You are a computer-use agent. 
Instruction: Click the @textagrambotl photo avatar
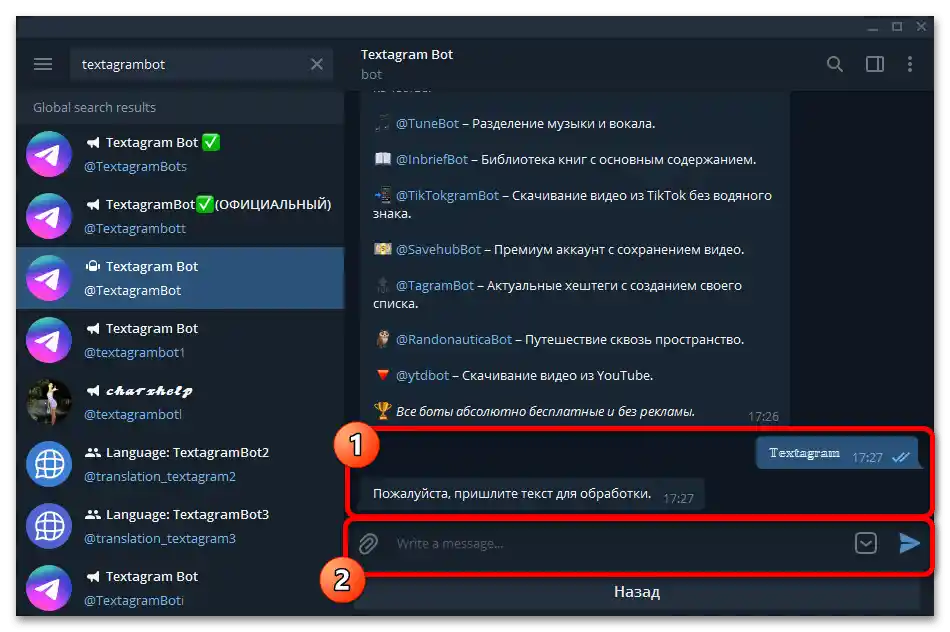click(49, 402)
